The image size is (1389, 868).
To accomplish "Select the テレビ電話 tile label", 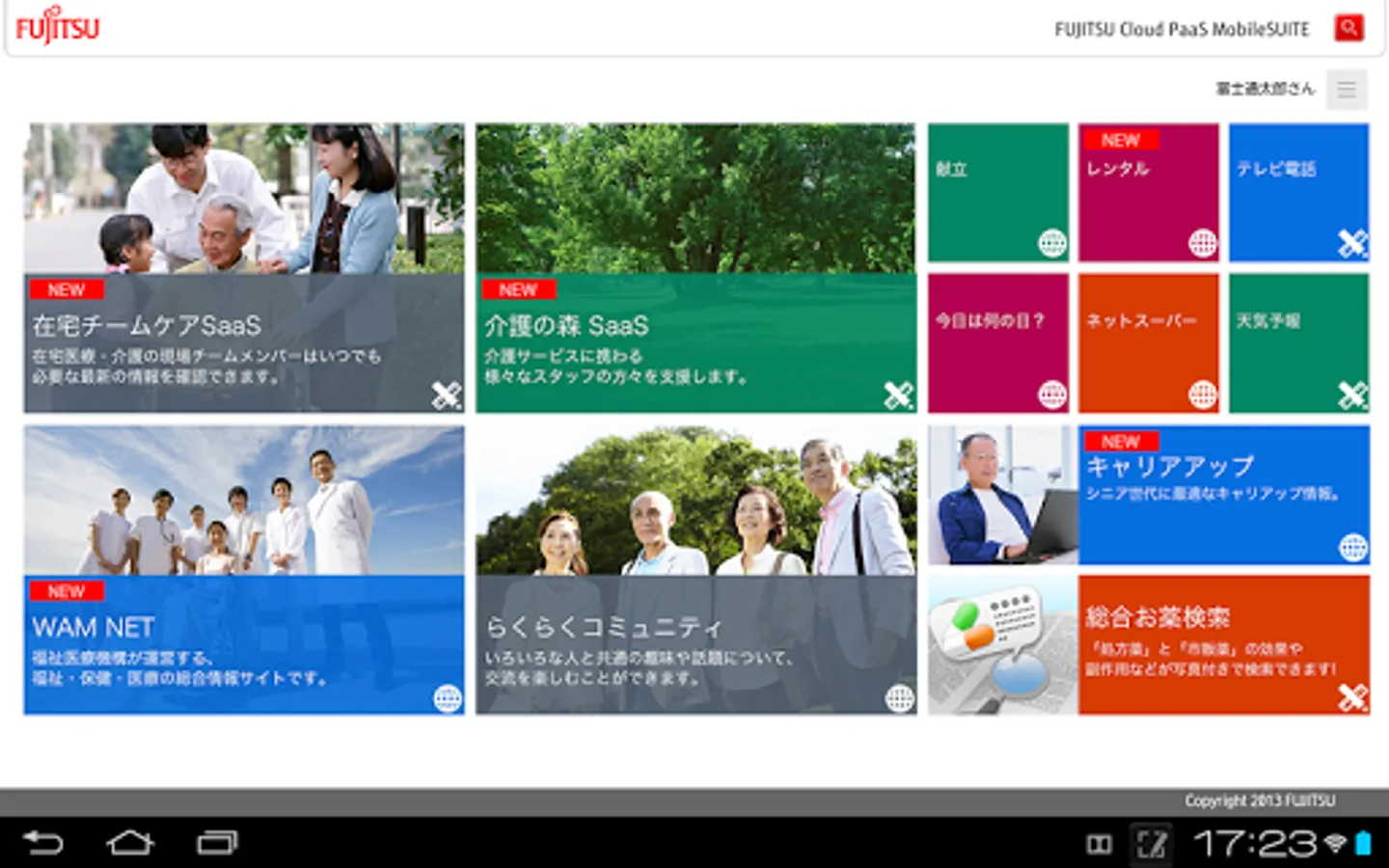I will coord(1276,170).
